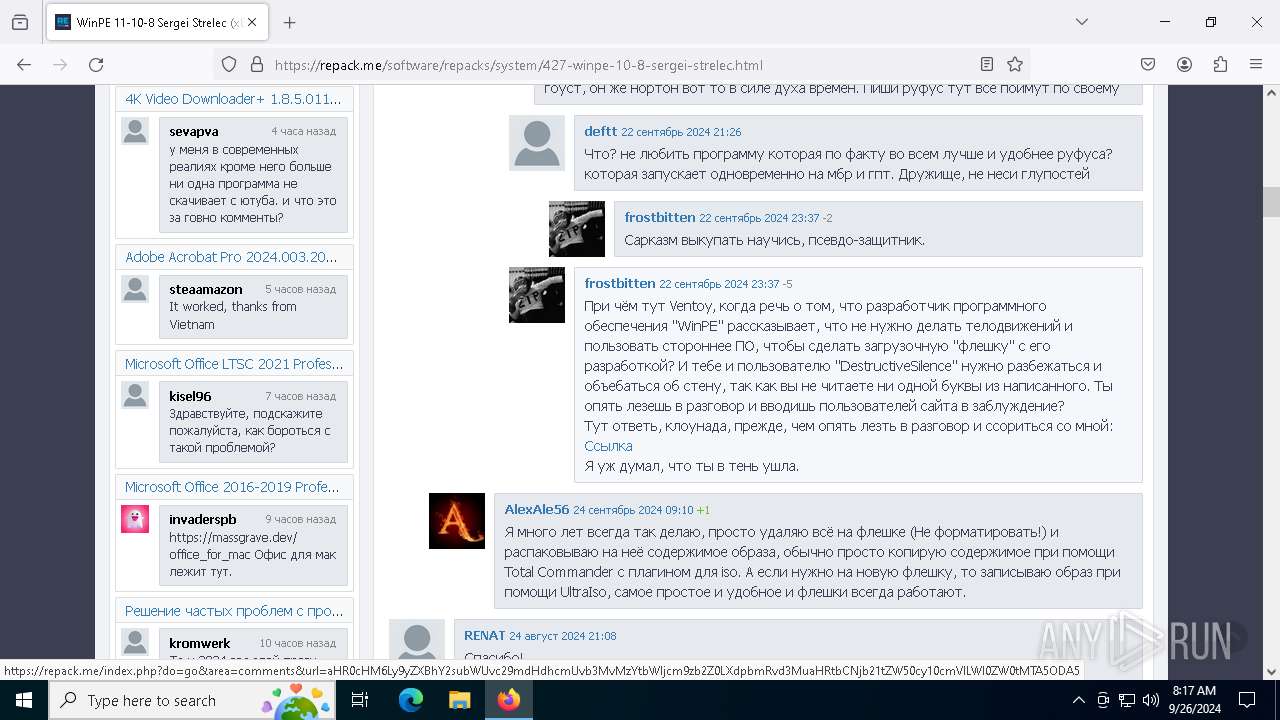This screenshot has width=1280, height=720.
Task: Open Microsoft Office 2016-2019 sidebar link
Action: point(232,487)
